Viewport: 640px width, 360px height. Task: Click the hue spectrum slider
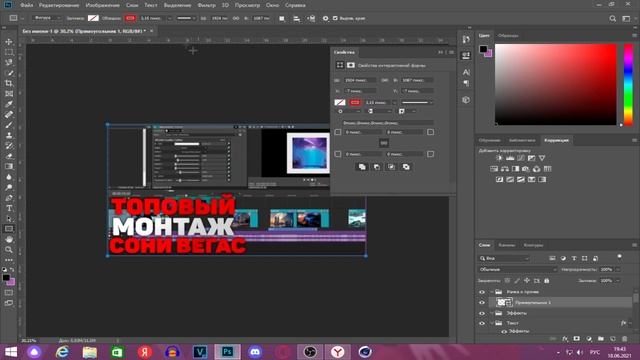point(629,84)
